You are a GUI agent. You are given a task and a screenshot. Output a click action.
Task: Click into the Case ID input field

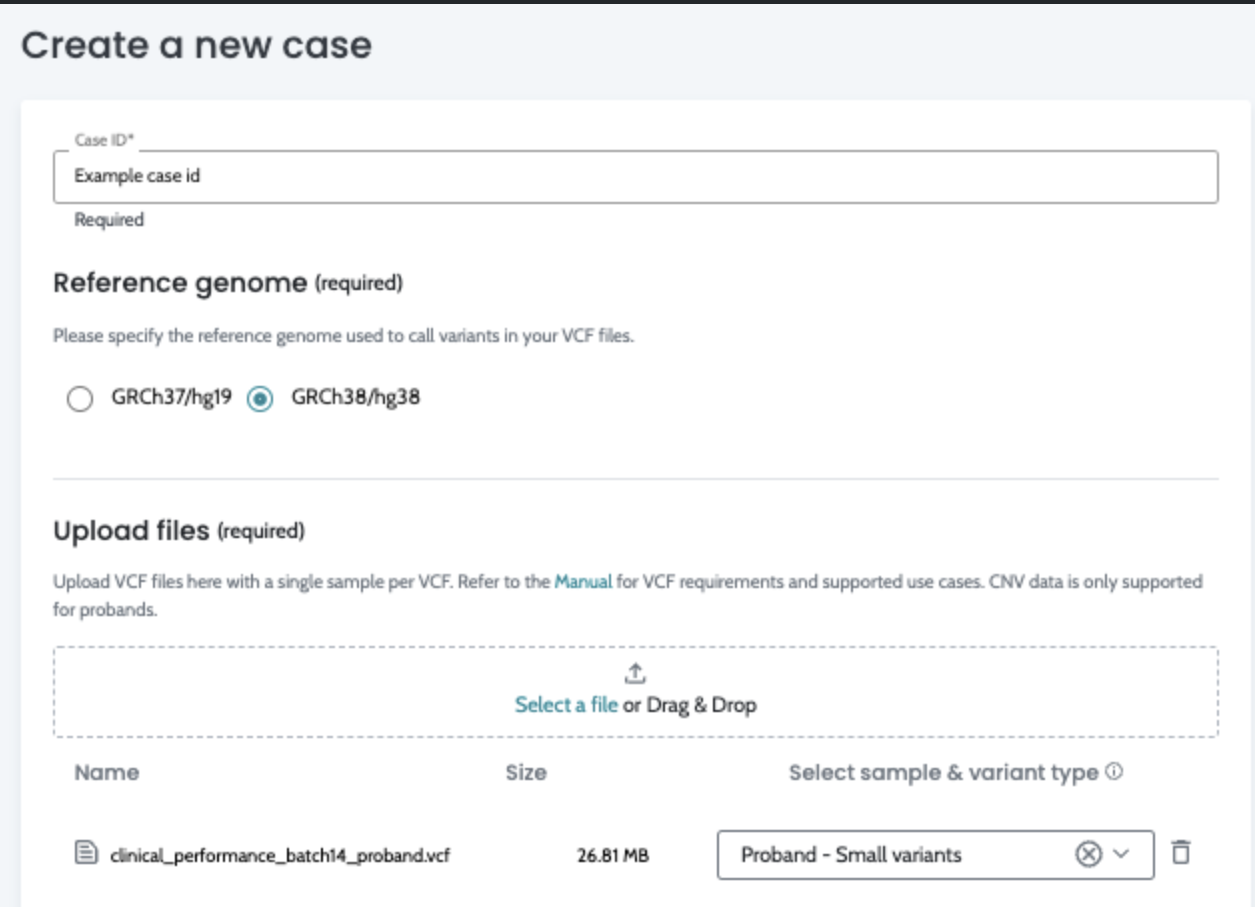[x=635, y=177]
